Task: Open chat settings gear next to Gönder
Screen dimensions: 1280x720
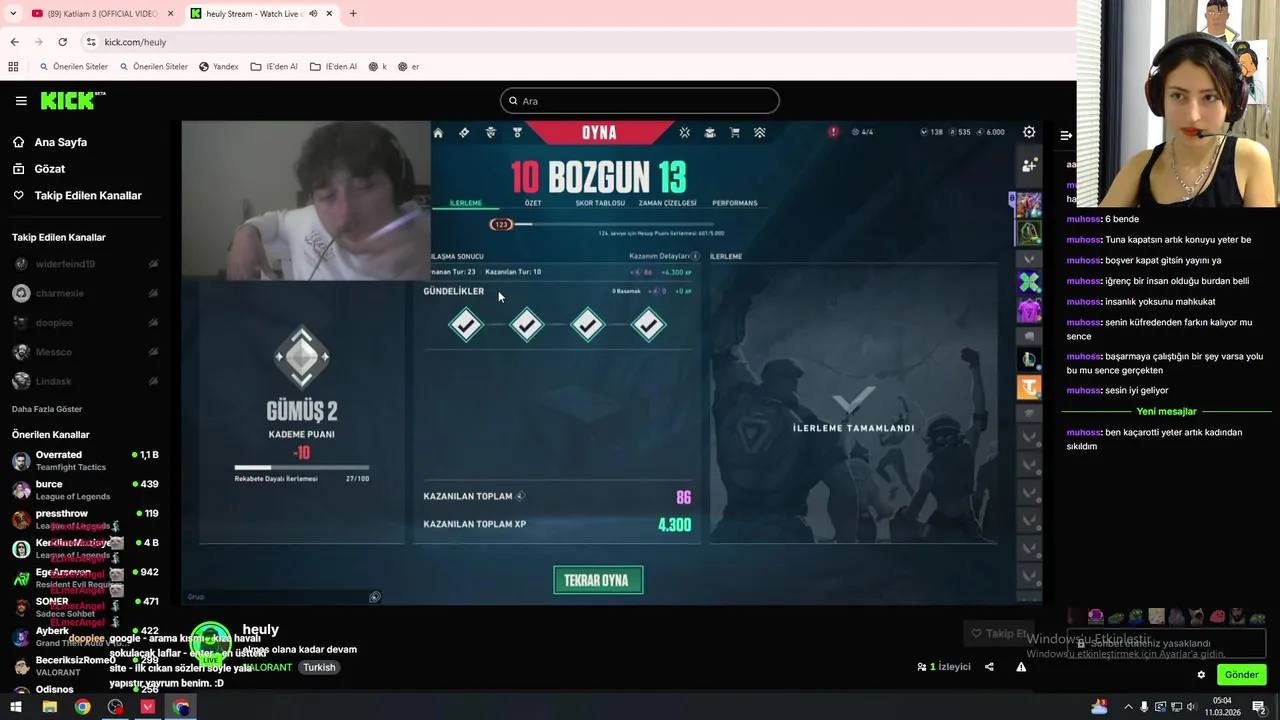Action: [x=1201, y=675]
